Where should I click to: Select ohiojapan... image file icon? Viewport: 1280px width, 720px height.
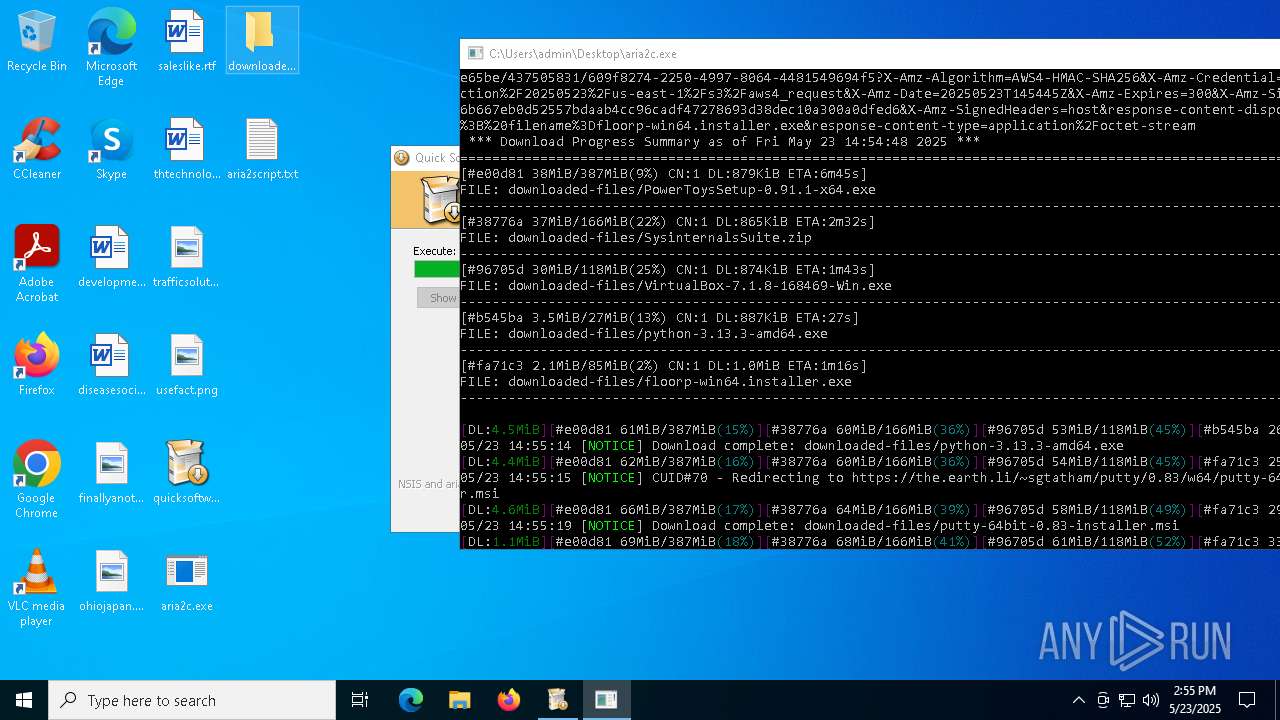point(111,582)
